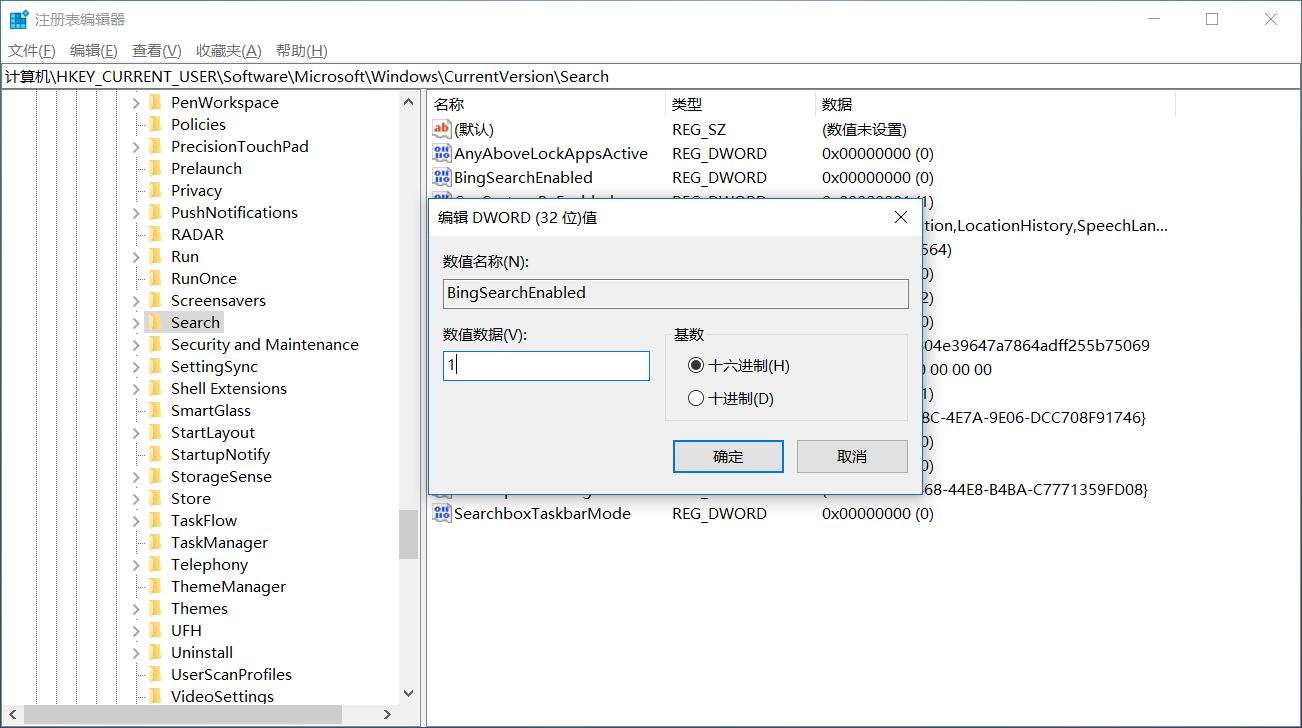Click the Themes folder icon

click(157, 608)
